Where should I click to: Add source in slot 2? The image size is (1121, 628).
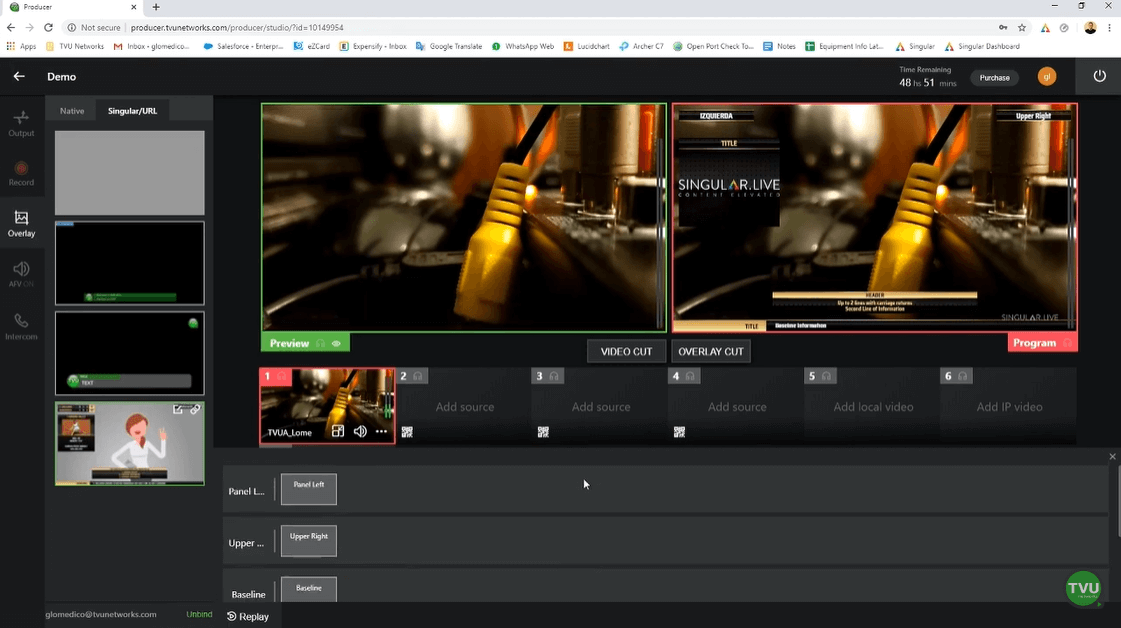coord(465,407)
